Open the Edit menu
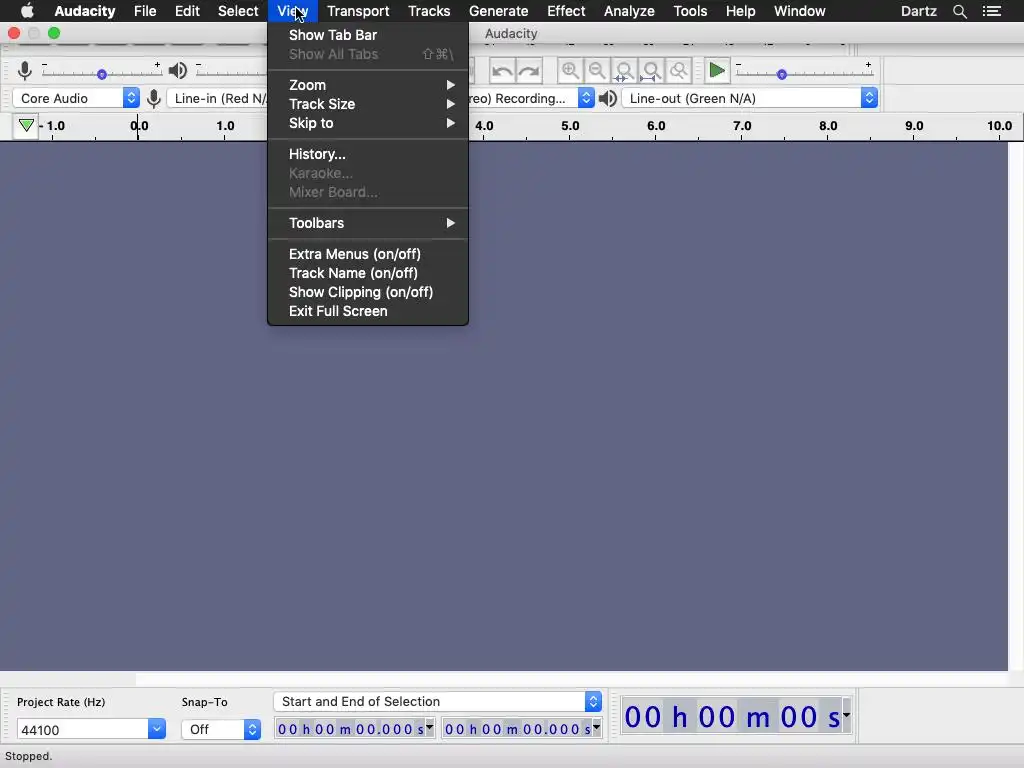This screenshot has height=768, width=1024. coord(187,11)
